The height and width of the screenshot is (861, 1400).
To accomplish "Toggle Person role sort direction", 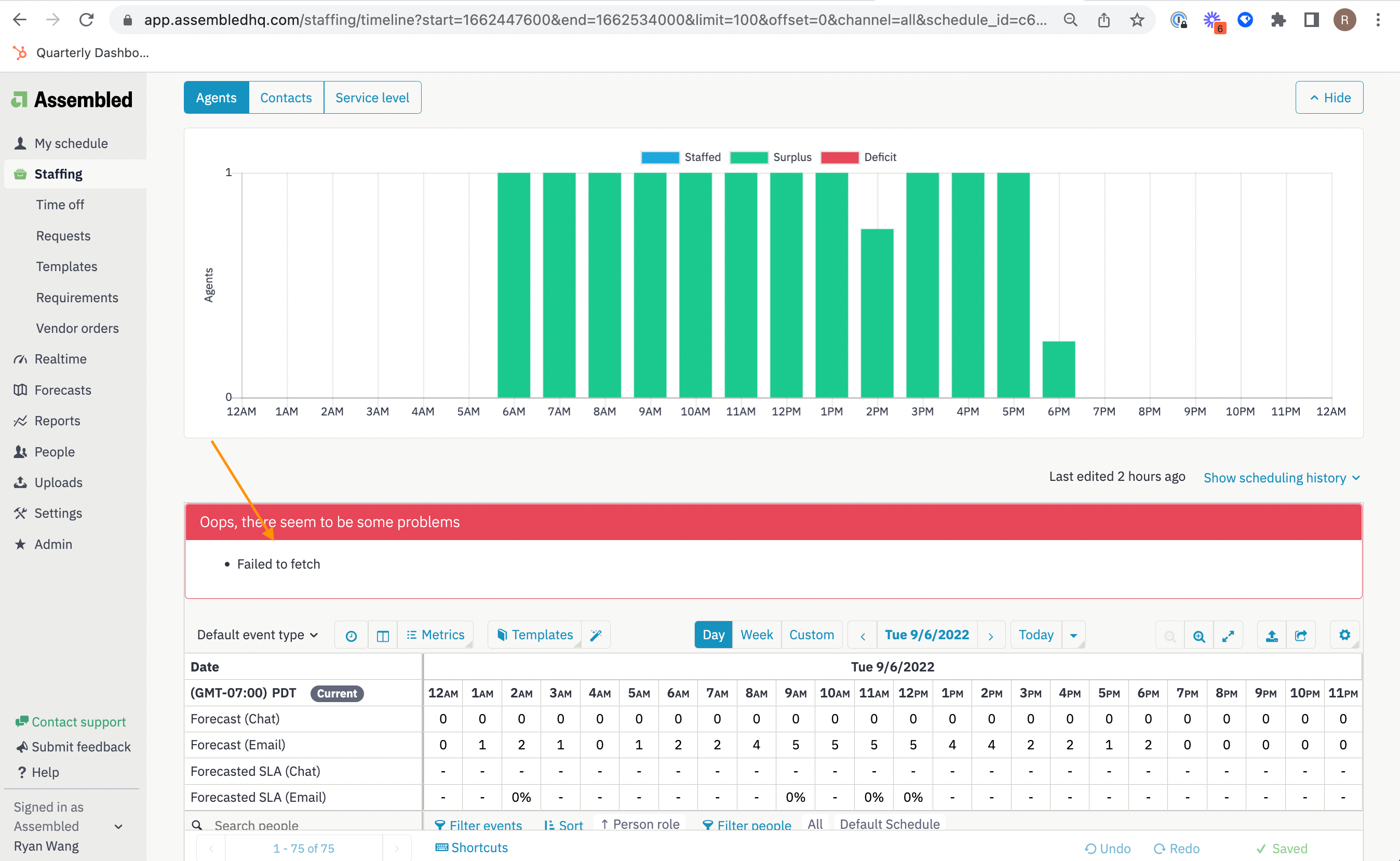I will 640,824.
